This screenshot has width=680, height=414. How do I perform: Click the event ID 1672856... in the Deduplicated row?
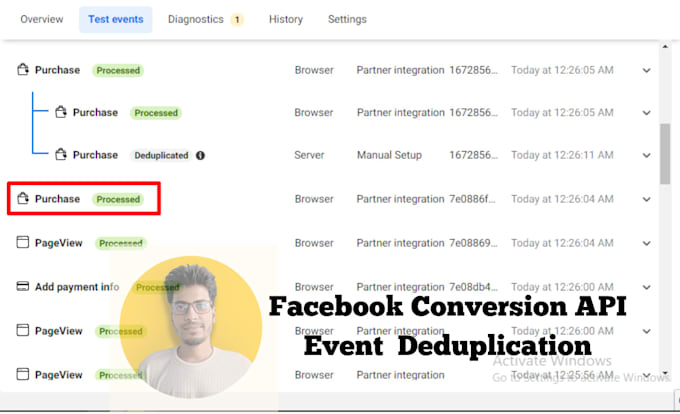473,155
